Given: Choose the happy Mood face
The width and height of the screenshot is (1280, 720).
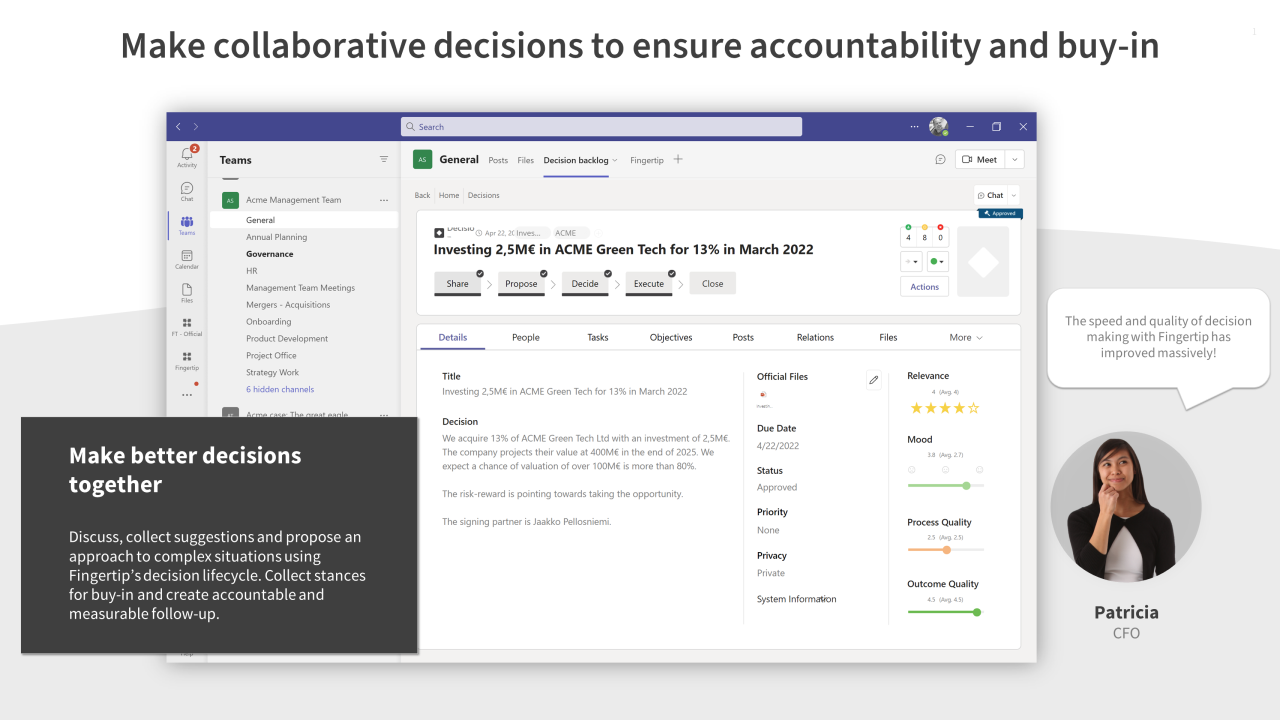Looking at the screenshot, I should [x=979, y=470].
